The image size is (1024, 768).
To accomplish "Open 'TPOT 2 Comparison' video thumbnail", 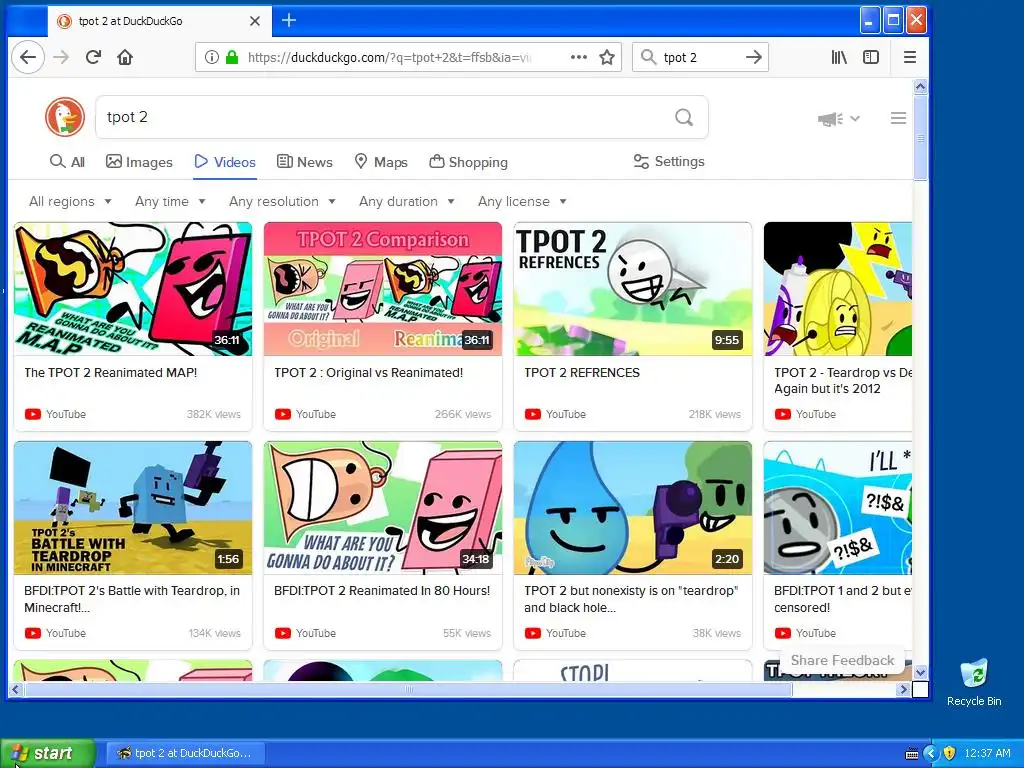I will [383, 289].
